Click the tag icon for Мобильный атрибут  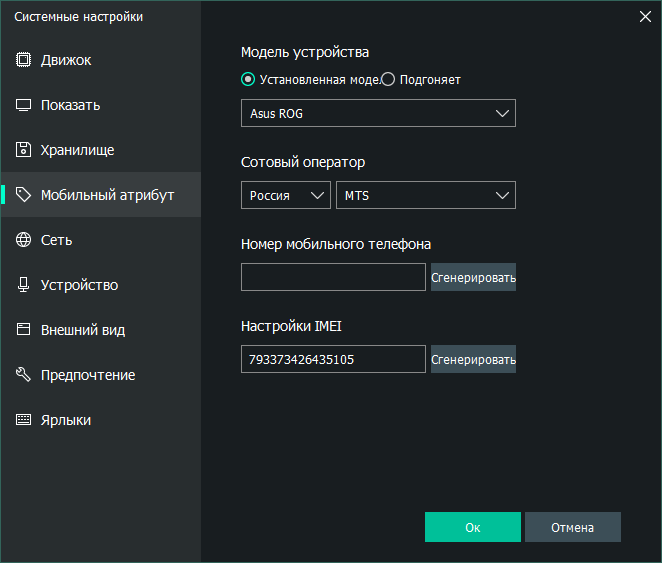pyautogui.click(x=23, y=195)
